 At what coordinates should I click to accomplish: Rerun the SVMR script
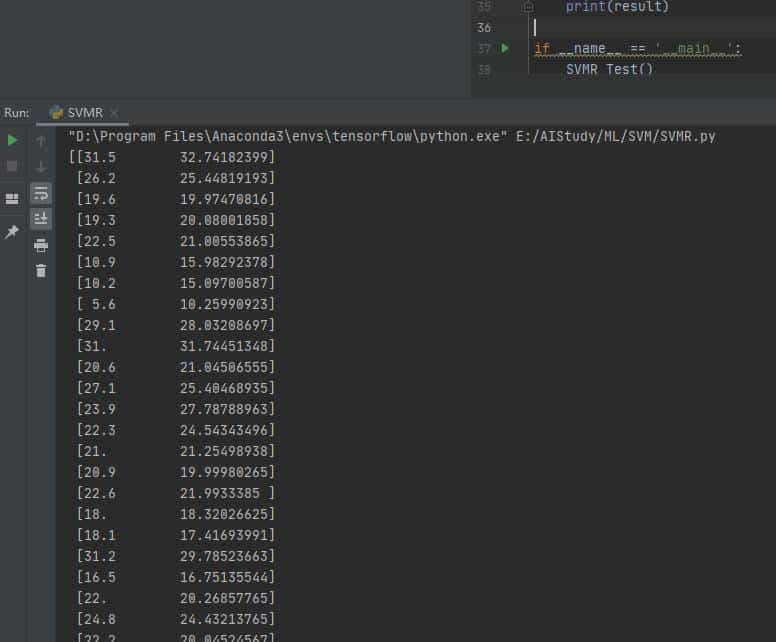[12, 140]
